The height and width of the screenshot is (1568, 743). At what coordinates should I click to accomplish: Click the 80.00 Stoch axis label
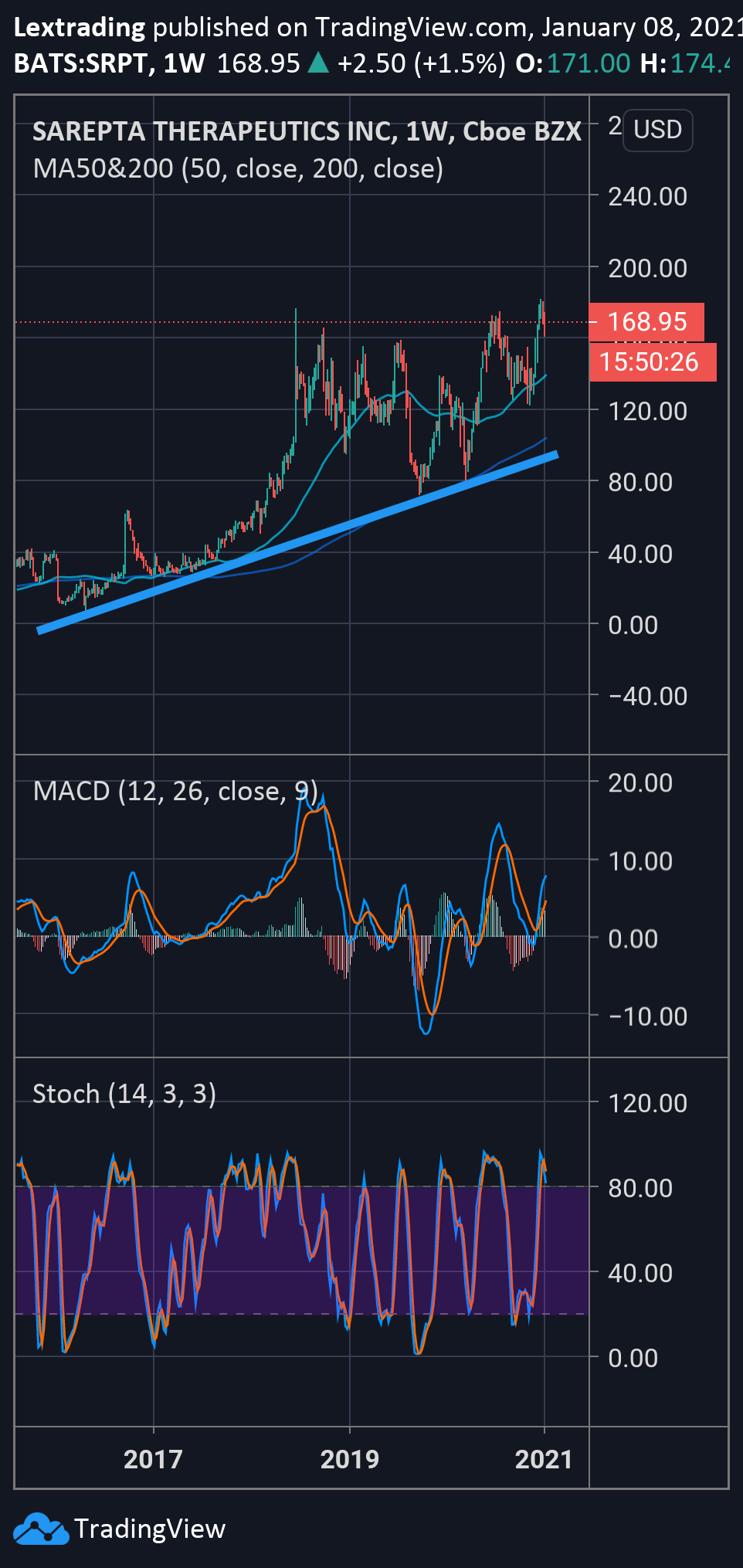tap(640, 1188)
